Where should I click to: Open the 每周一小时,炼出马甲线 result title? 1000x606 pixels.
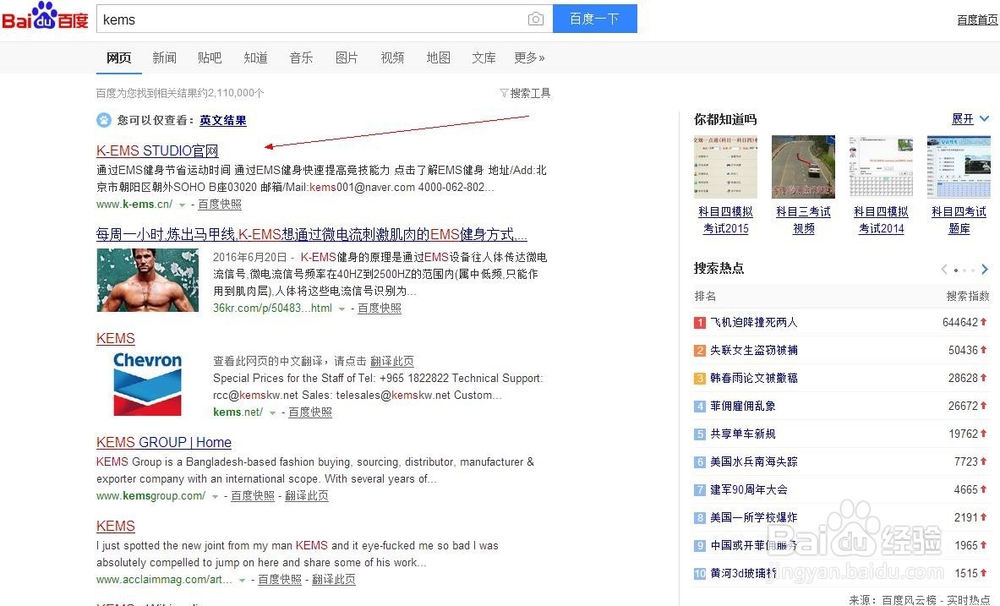point(312,234)
